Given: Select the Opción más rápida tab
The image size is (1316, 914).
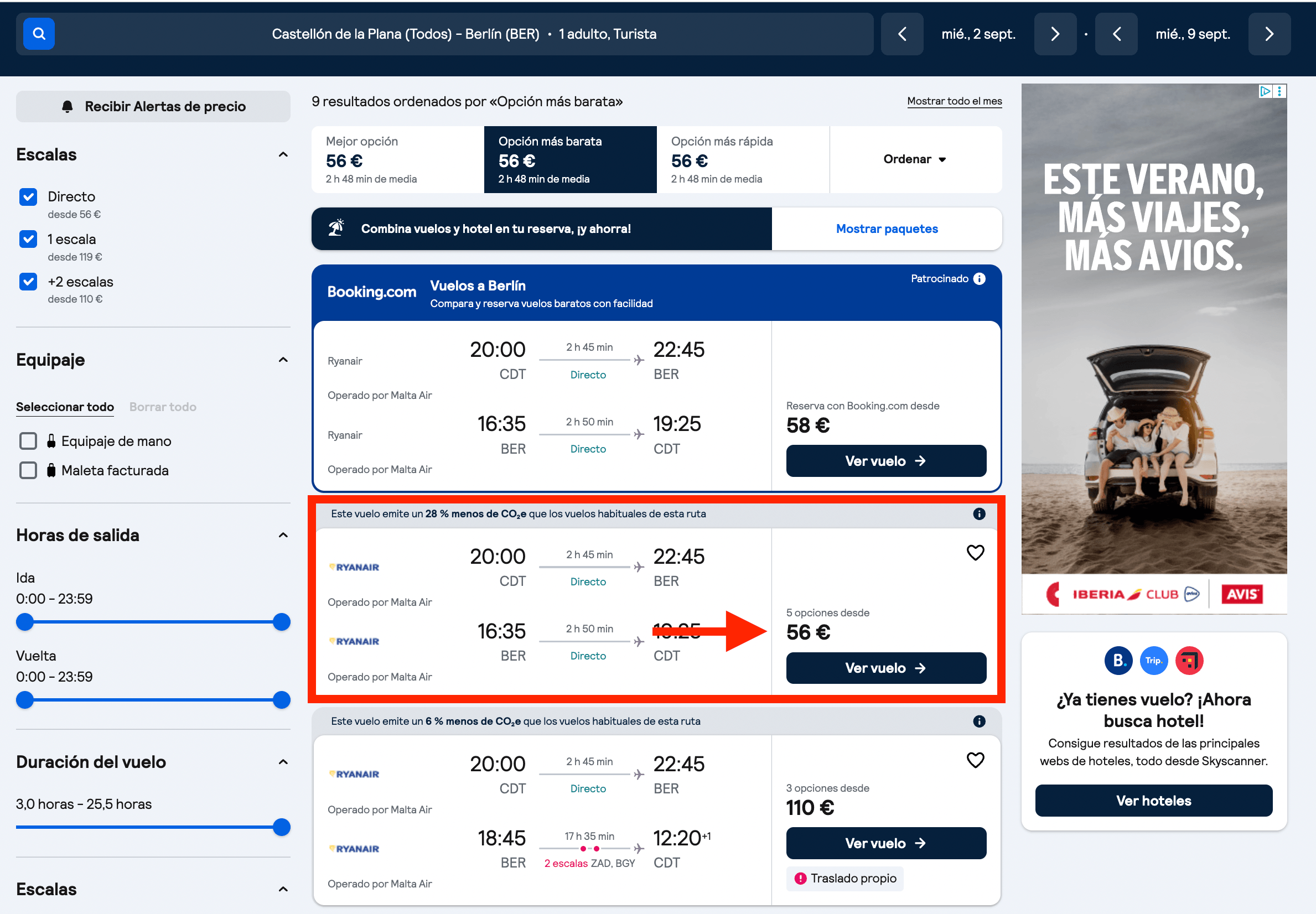Looking at the screenshot, I should pyautogui.click(x=743, y=159).
